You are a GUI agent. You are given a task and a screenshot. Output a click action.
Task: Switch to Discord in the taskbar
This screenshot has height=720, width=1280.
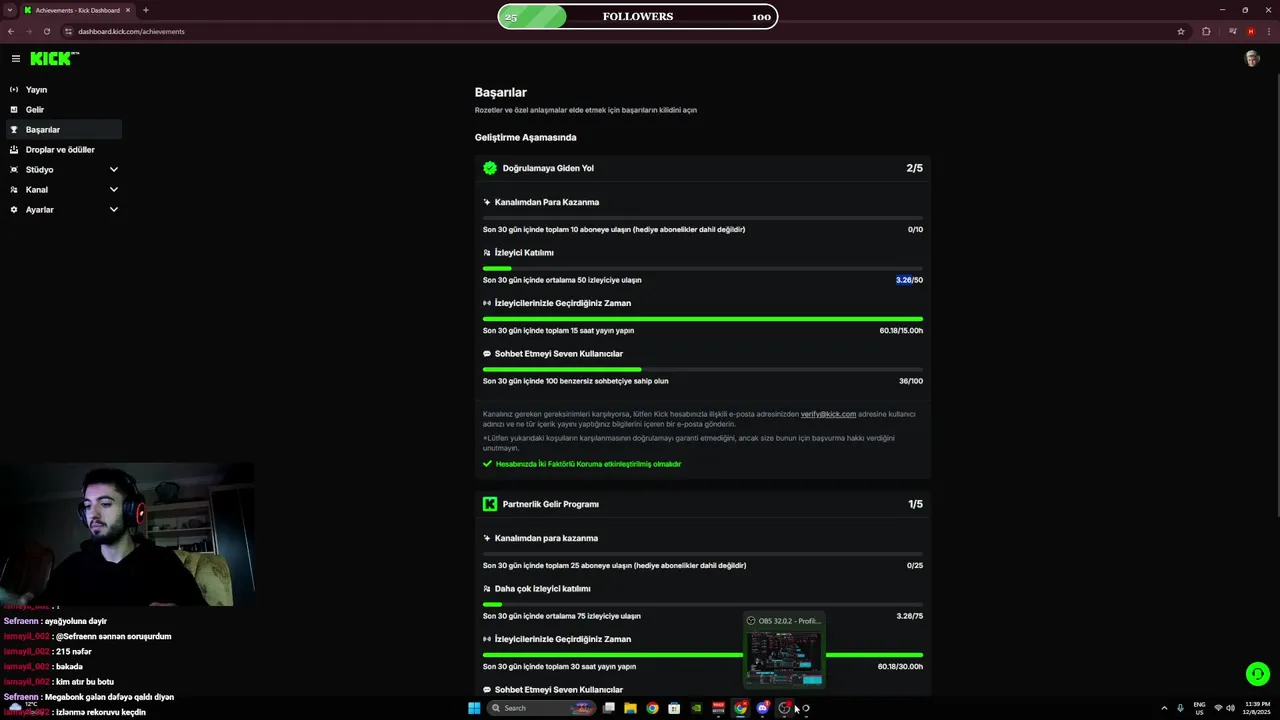(x=762, y=708)
